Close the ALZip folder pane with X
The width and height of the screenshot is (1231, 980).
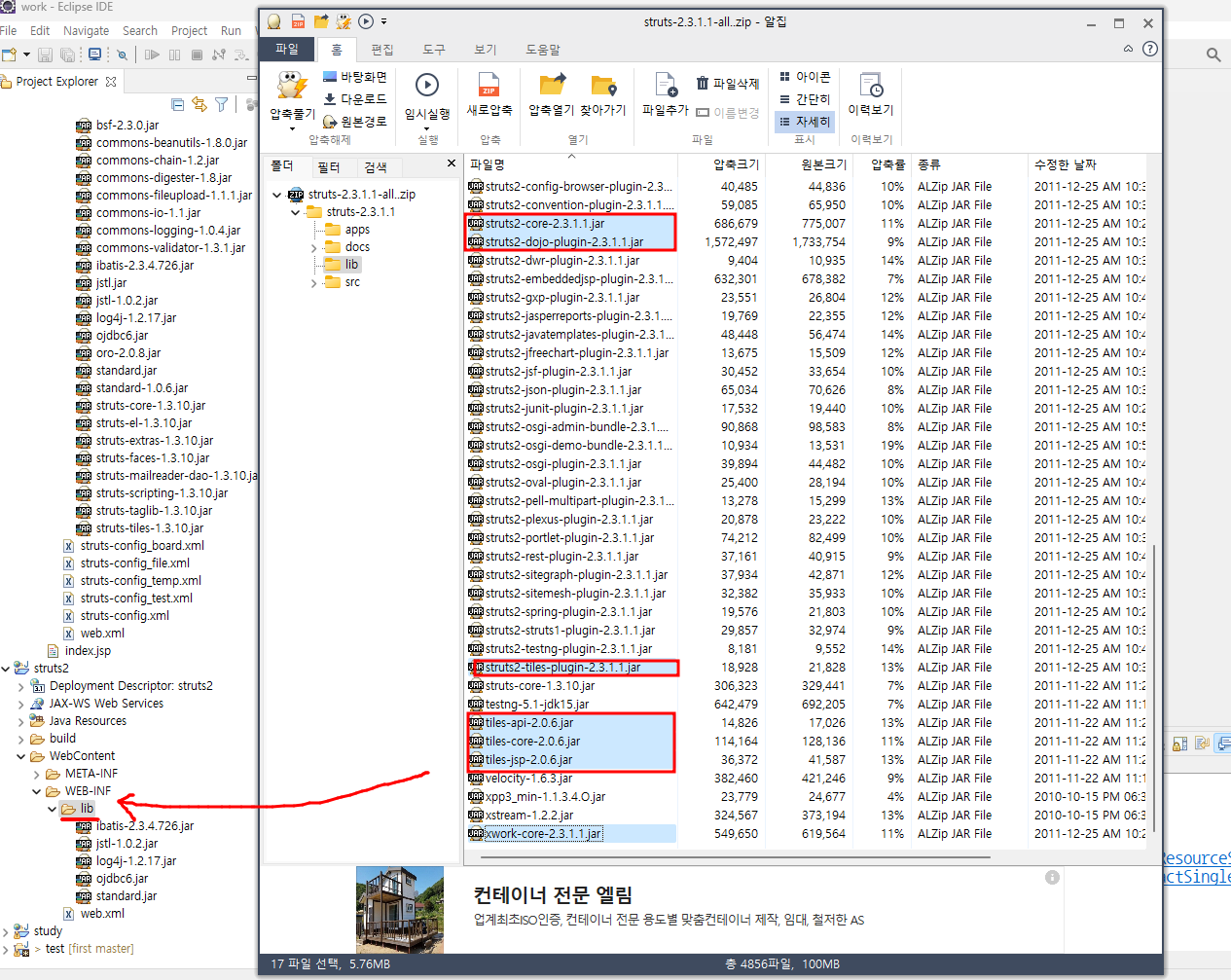[x=451, y=163]
